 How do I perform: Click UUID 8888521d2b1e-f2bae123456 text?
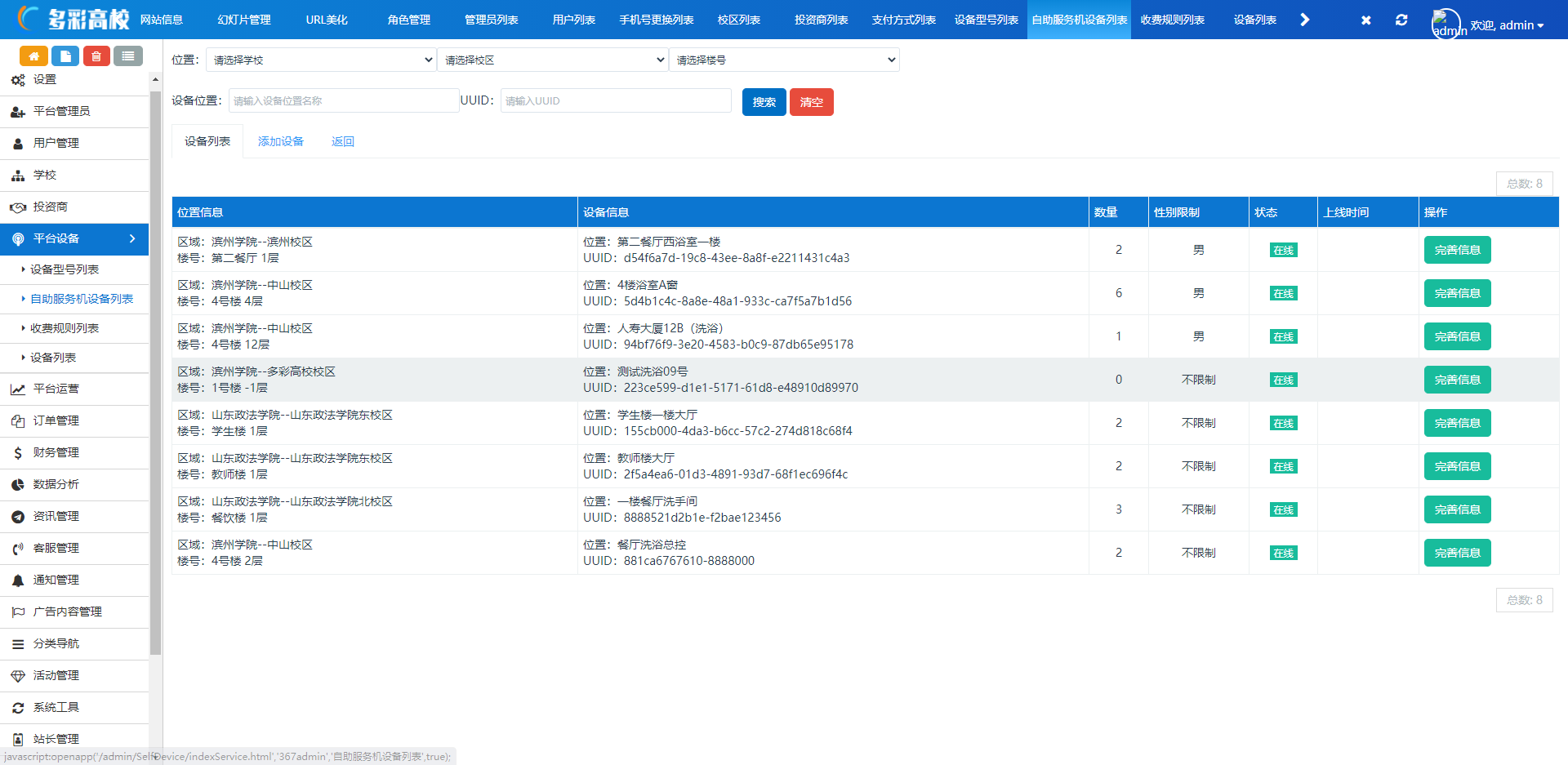click(702, 518)
